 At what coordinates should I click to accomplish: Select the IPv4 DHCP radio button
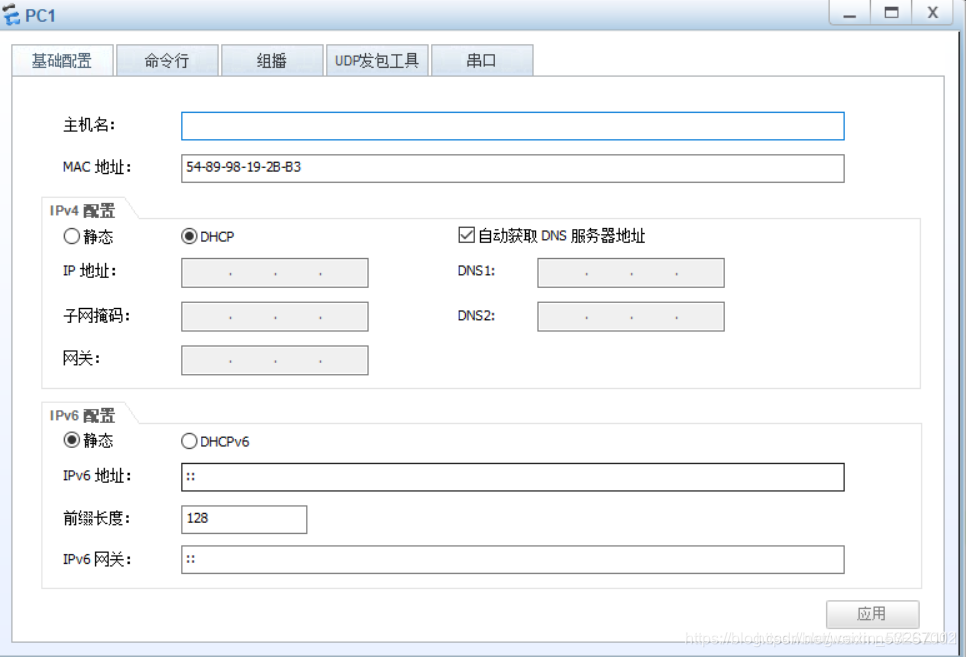[x=189, y=236]
